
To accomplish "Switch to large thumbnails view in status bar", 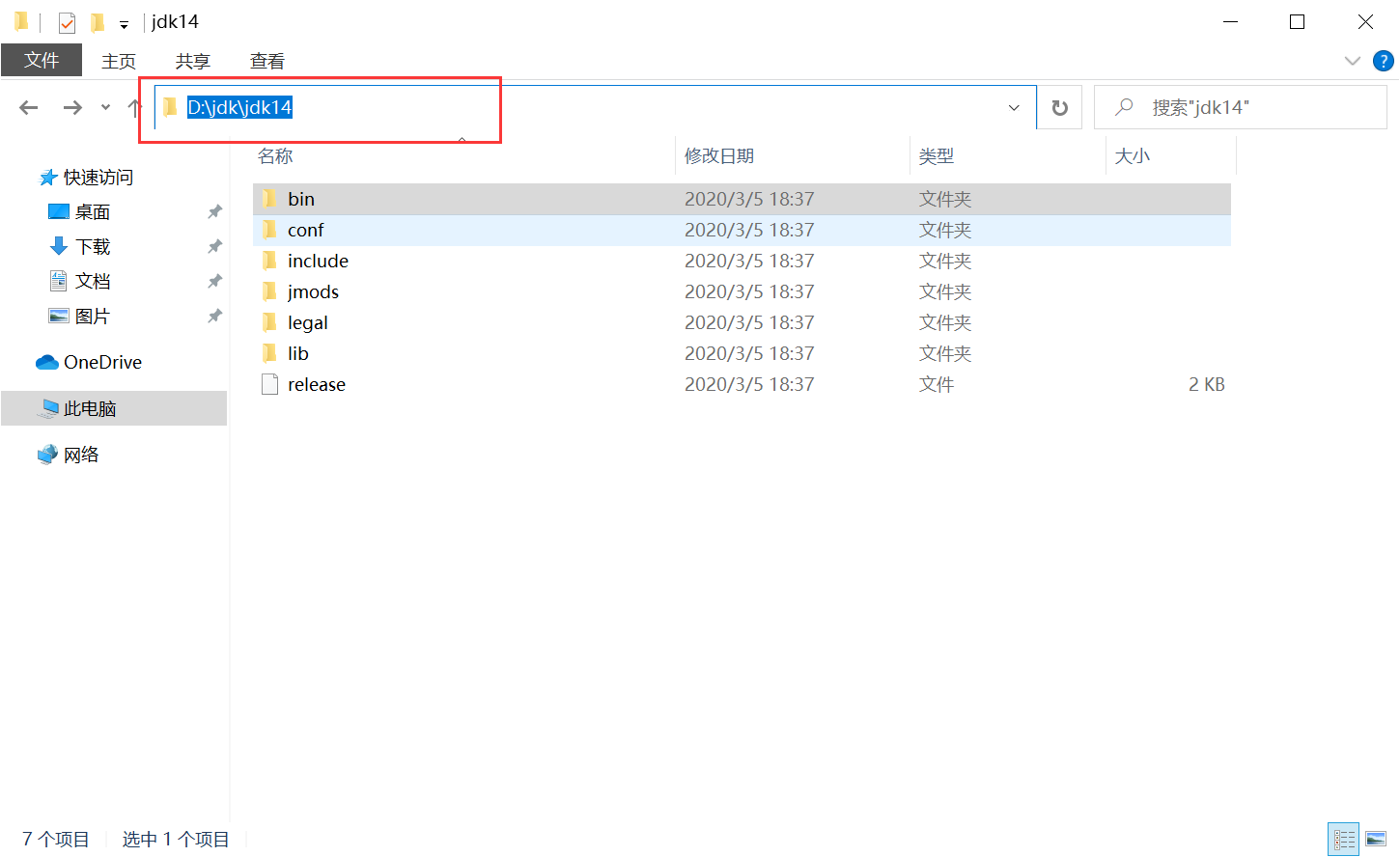I will [1376, 838].
